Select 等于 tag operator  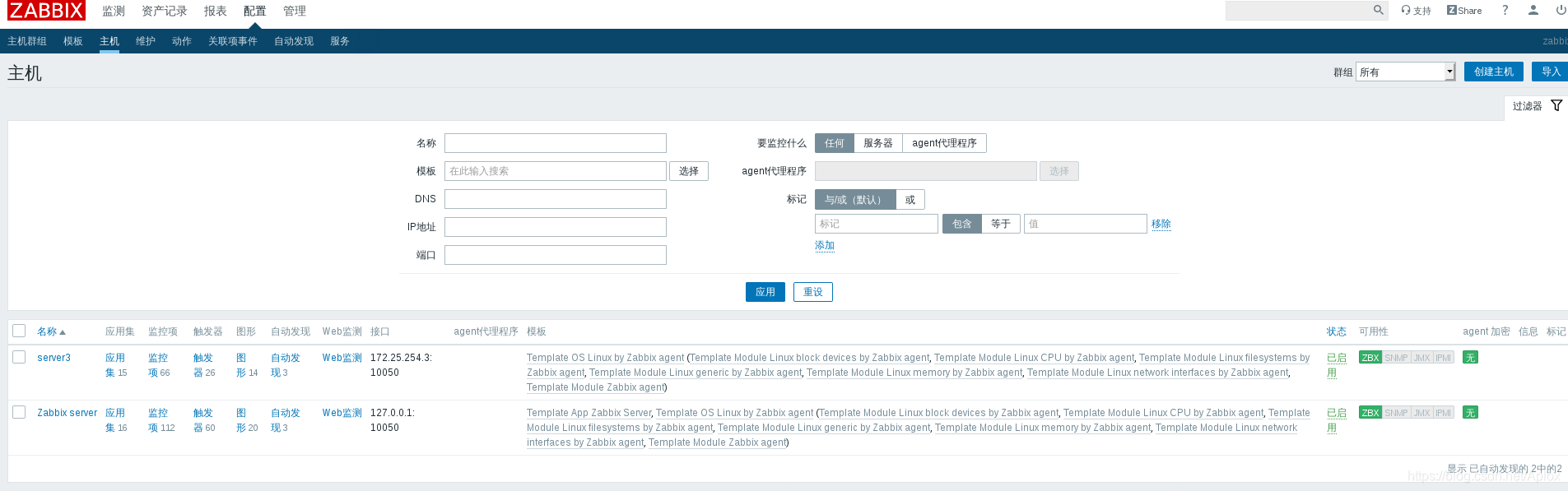(1001, 224)
